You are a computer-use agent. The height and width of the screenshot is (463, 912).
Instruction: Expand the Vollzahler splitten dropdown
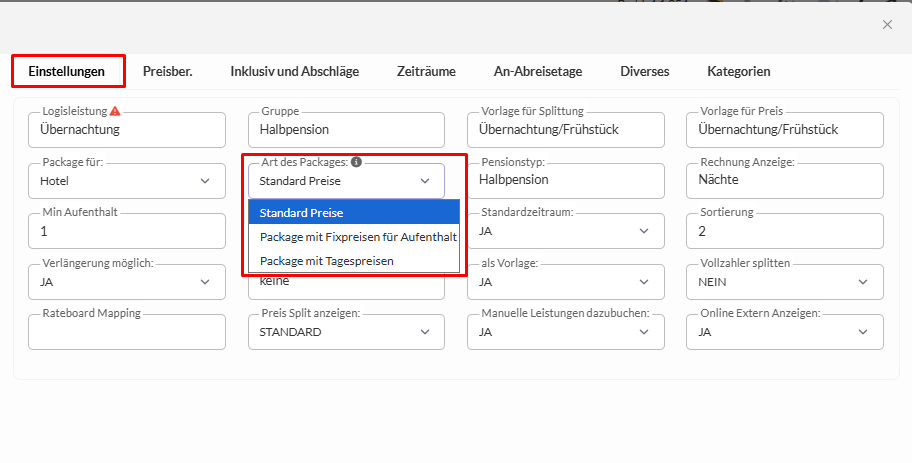(785, 282)
